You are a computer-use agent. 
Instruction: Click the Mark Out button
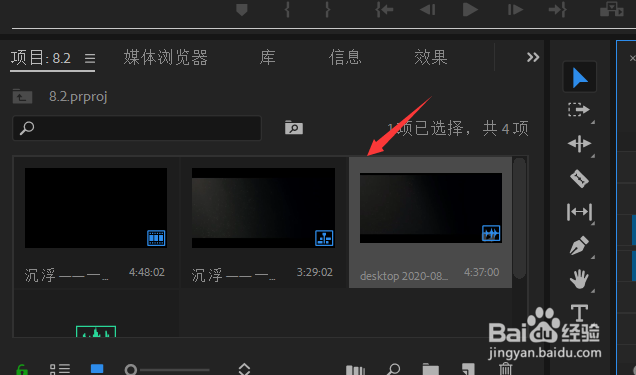327,10
